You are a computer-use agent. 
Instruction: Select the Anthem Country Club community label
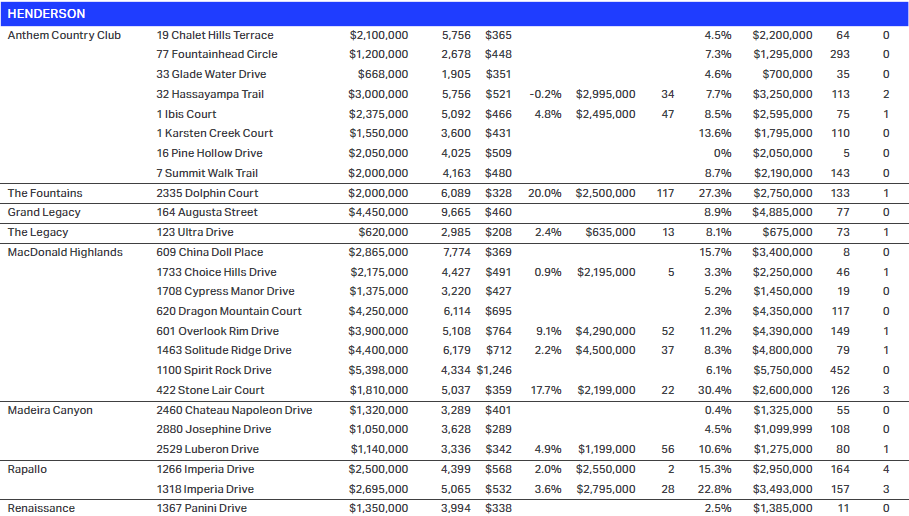click(x=64, y=35)
